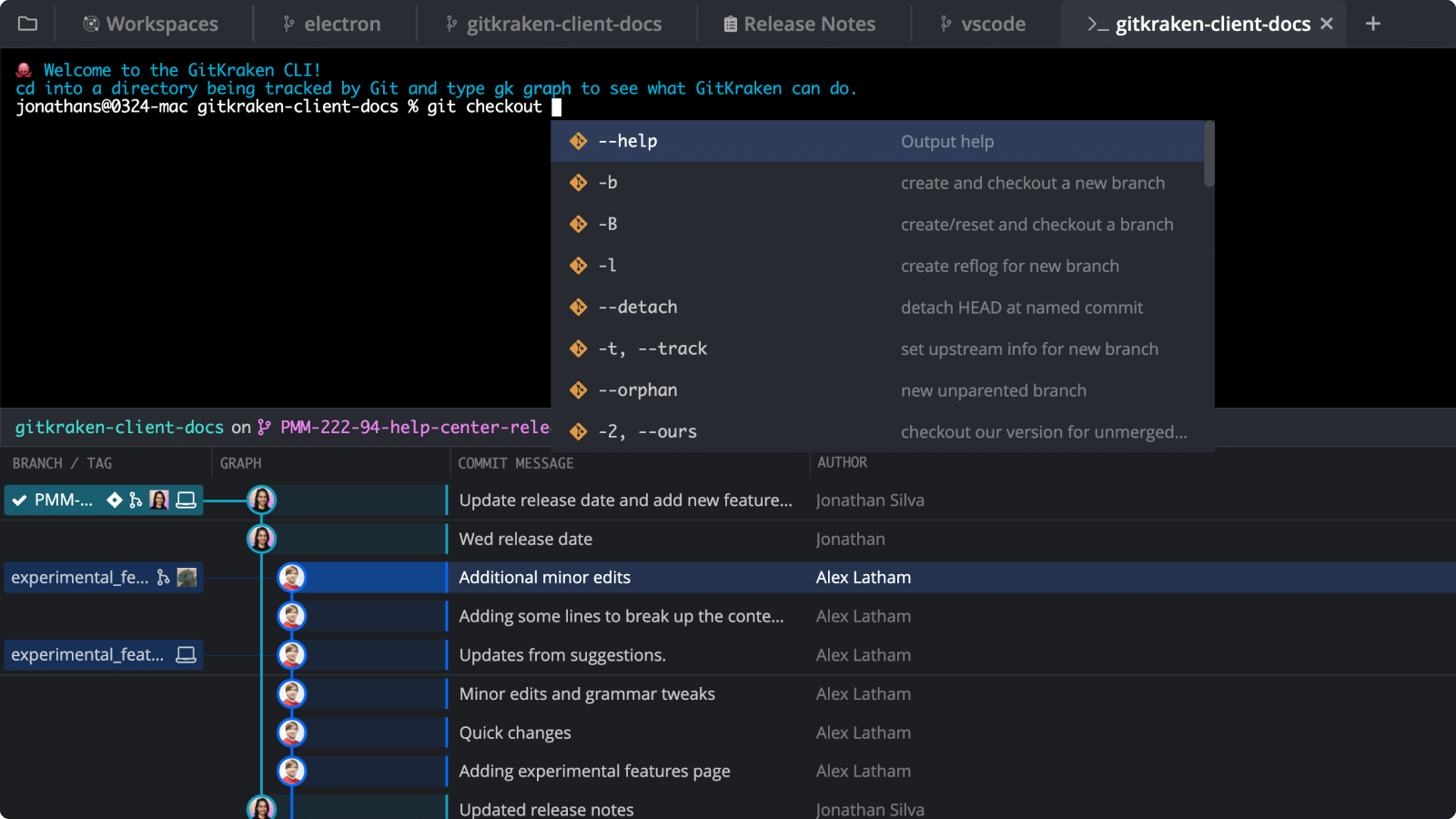Click the COMMIT MESSAGE column header
Screen dimensions: 1456x819
515,463
